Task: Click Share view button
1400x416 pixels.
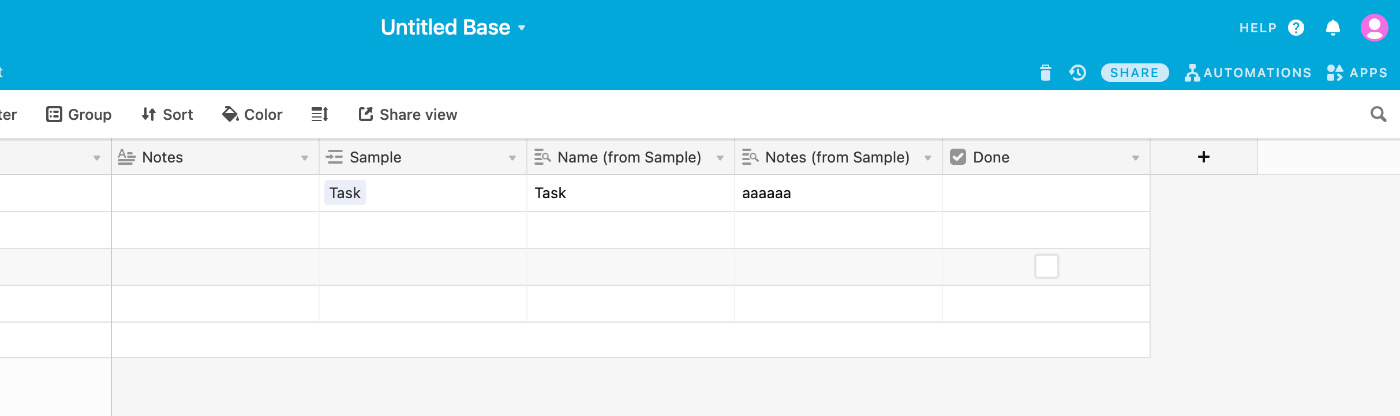Action: click(x=407, y=115)
